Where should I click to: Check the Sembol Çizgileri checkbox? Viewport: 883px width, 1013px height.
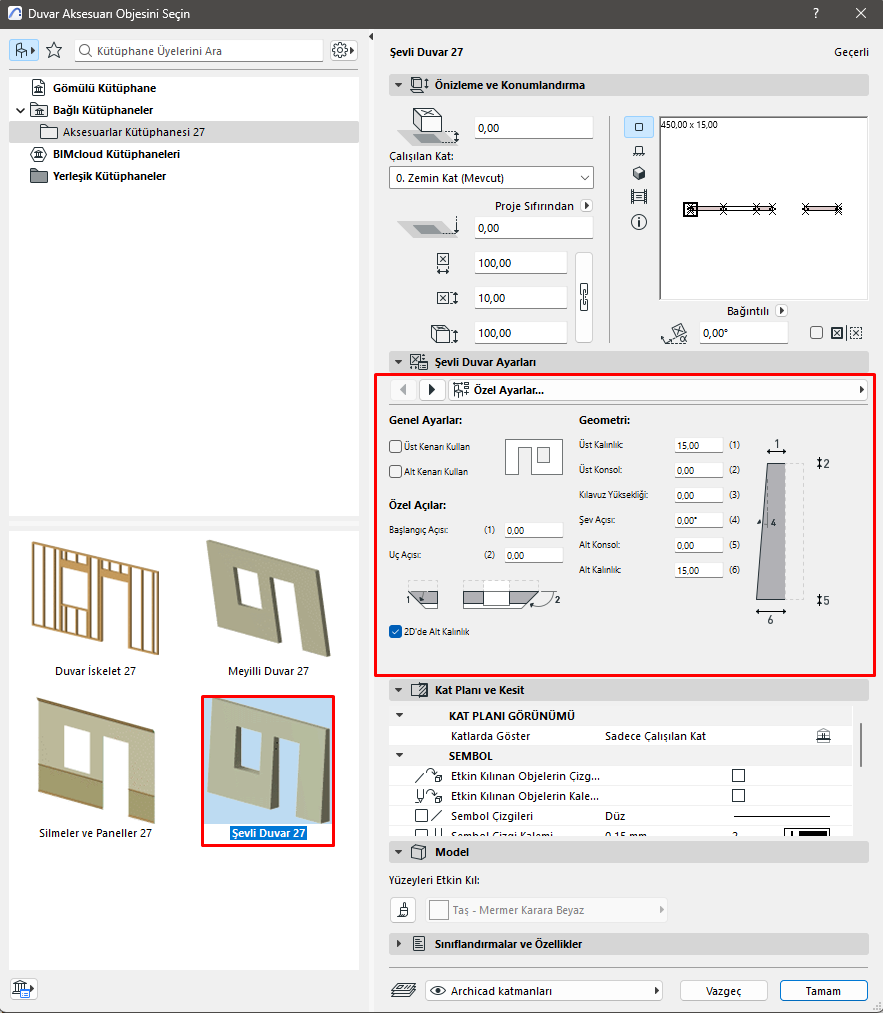click(421, 815)
